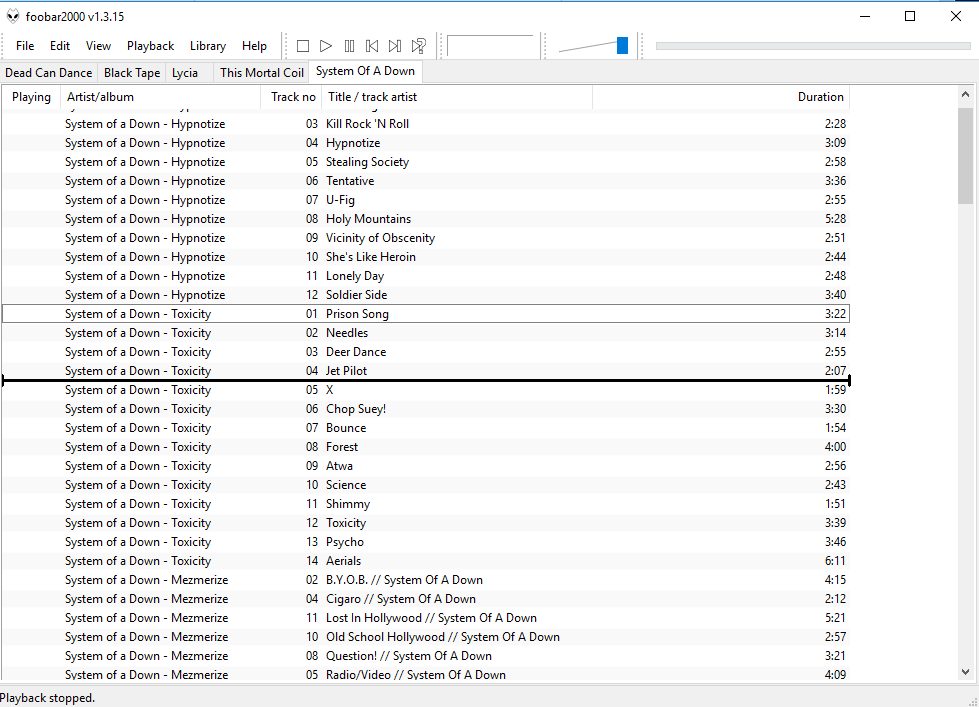Select the track Psycho

[x=426, y=541]
